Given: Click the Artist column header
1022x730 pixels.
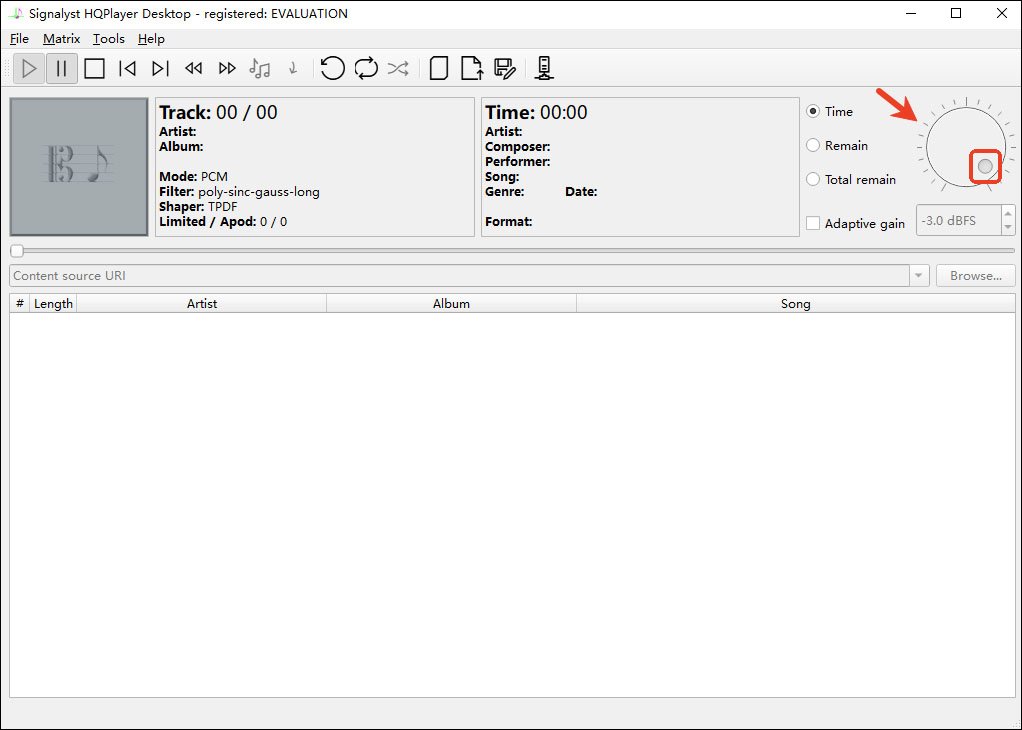Looking at the screenshot, I should coord(201,304).
